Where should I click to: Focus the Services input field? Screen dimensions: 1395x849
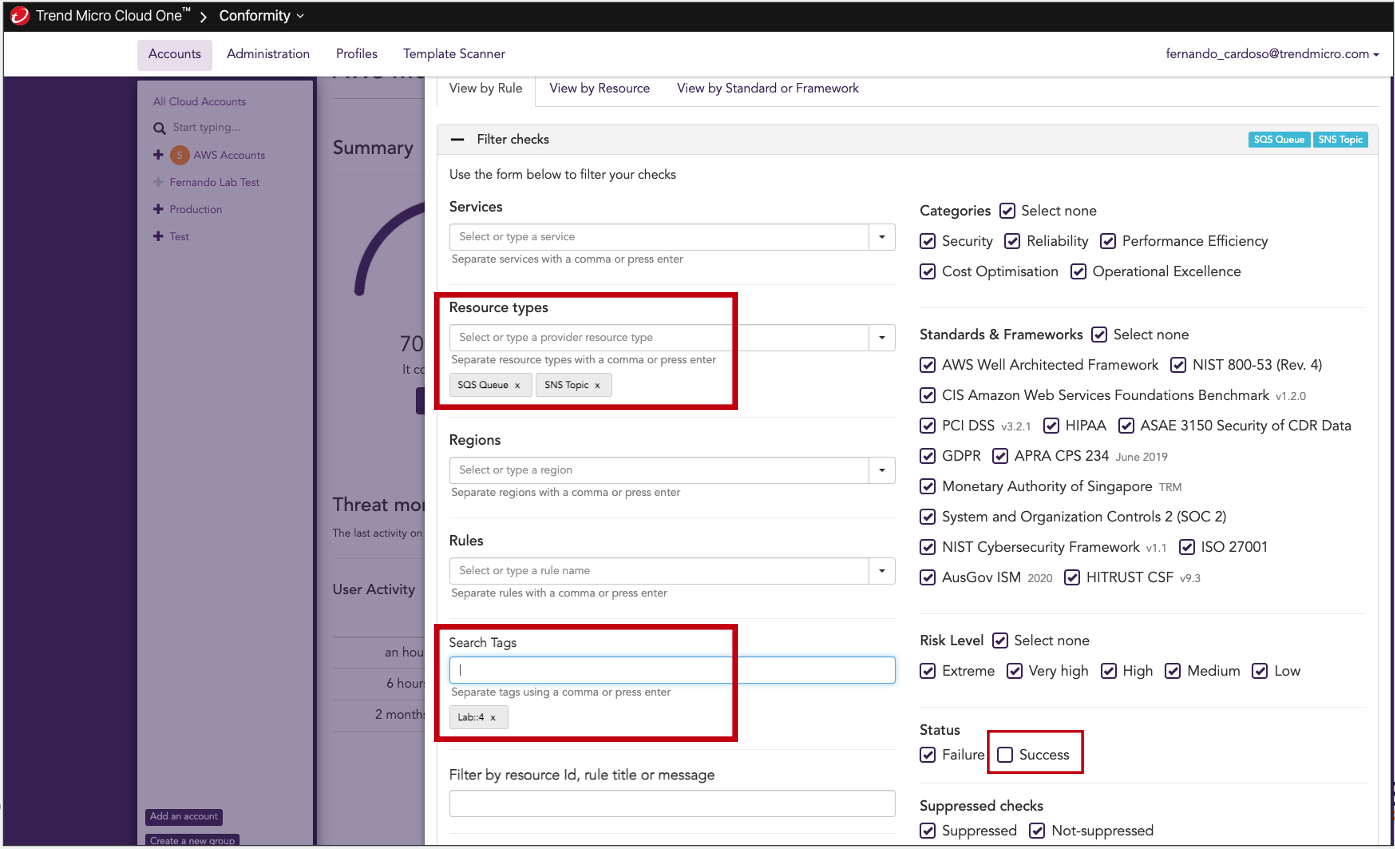click(660, 237)
